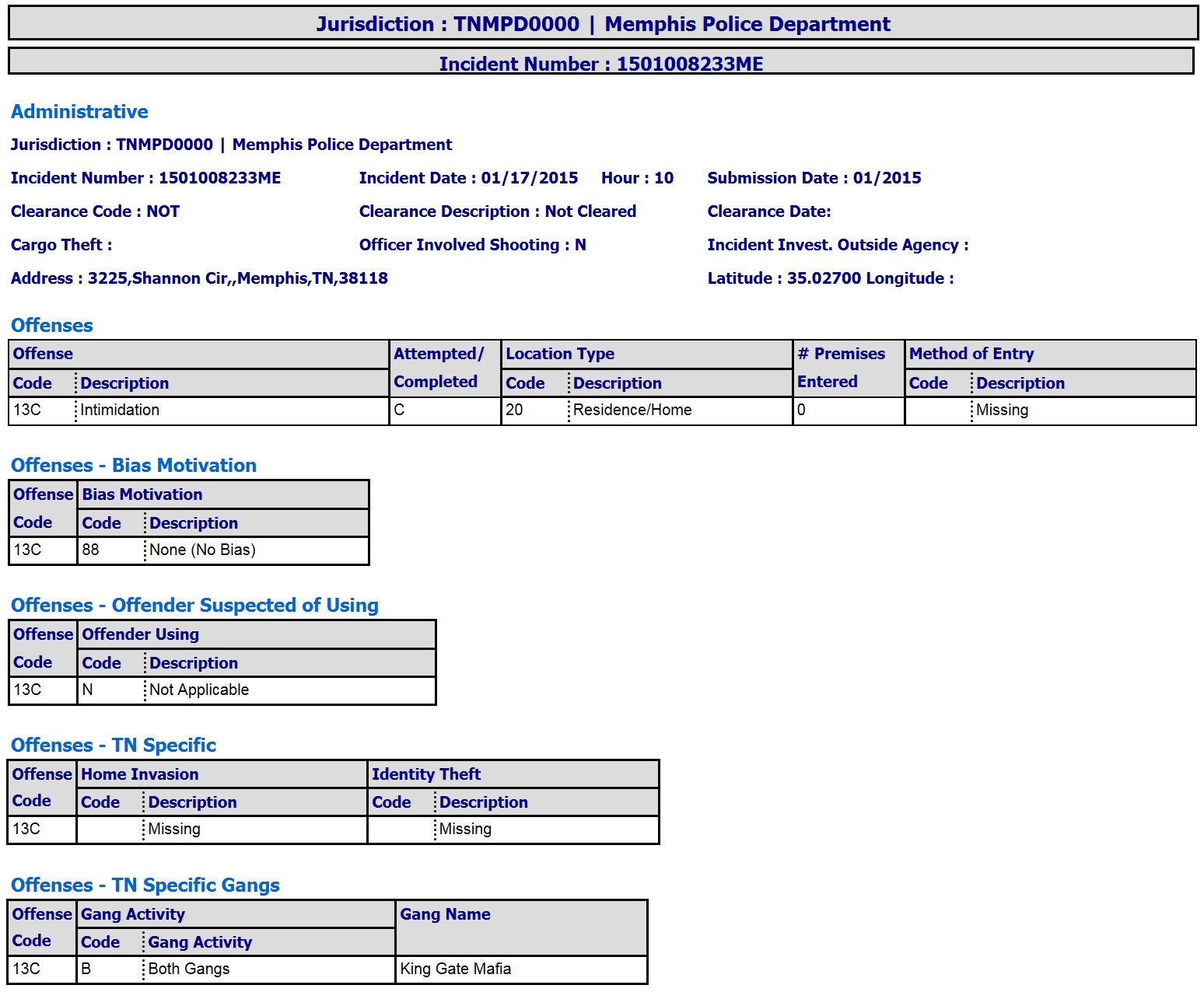This screenshot has width=1204, height=999.
Task: Click the Intimidation offense description cell
Action: point(233,410)
